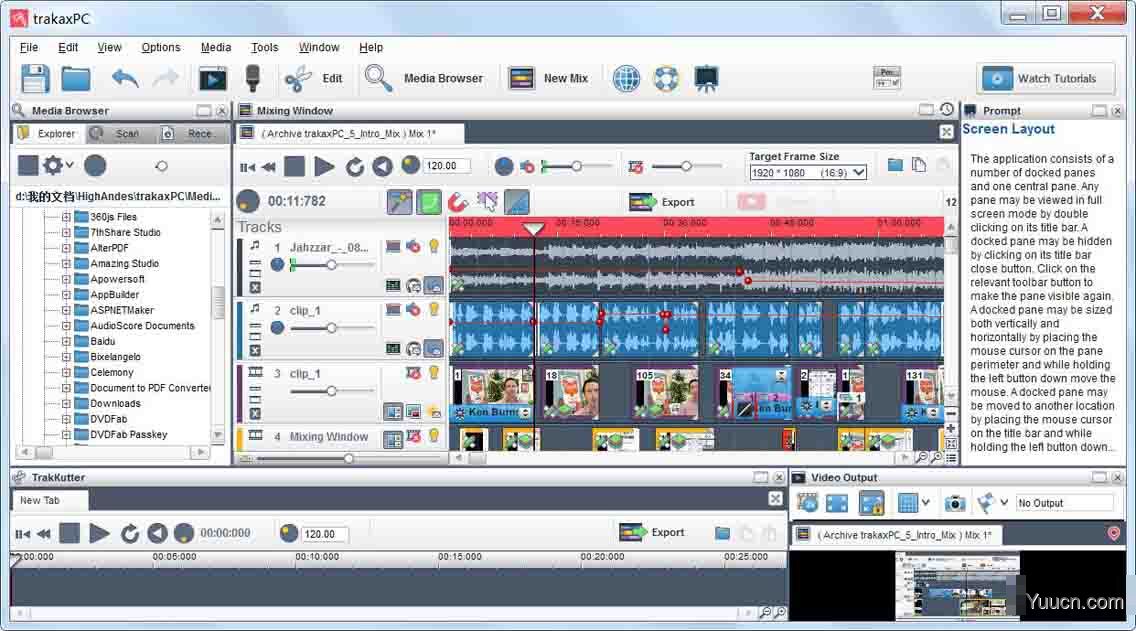Toggle the lightbulb on track 3 clip_1
The image size is (1136, 631).
(434, 373)
